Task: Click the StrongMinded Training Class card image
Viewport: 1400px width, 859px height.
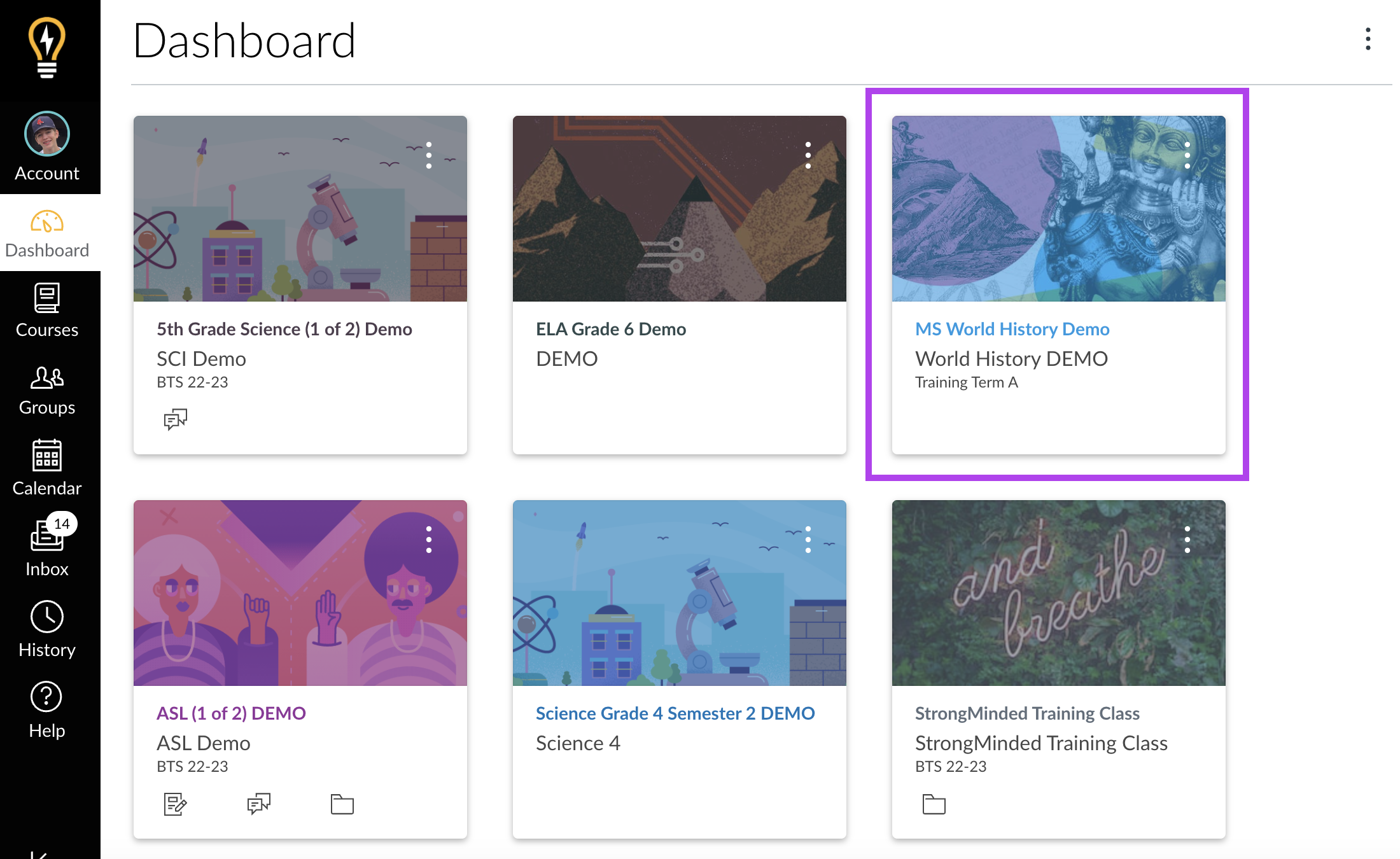Action: (x=1058, y=593)
